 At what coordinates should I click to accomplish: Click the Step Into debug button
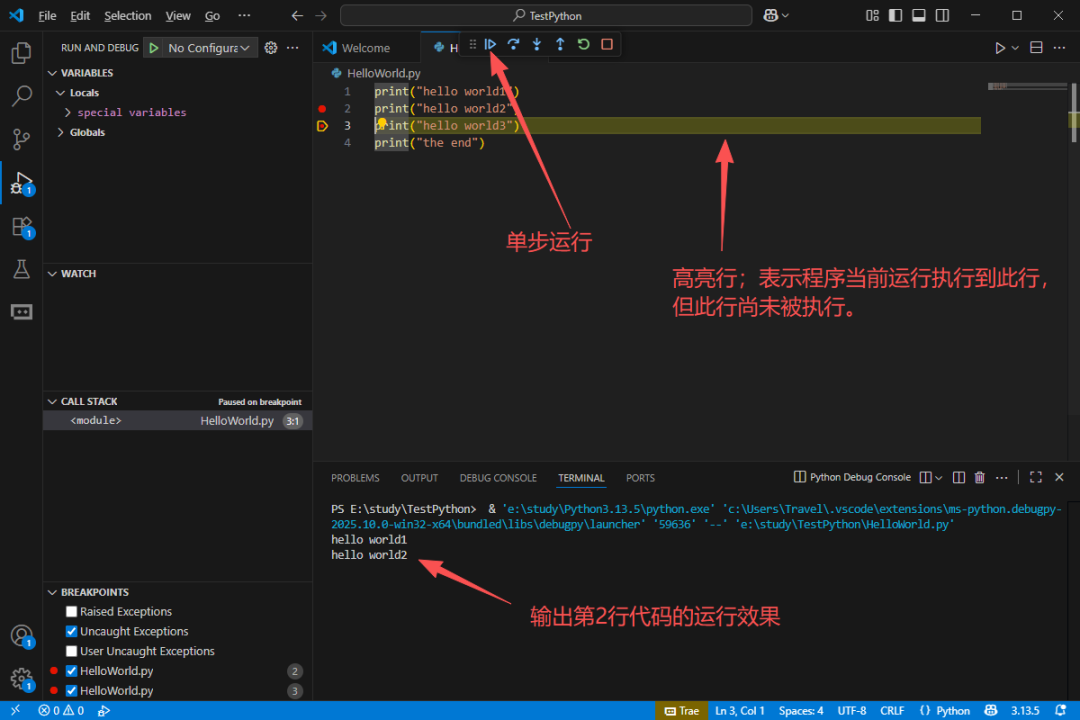(x=537, y=44)
